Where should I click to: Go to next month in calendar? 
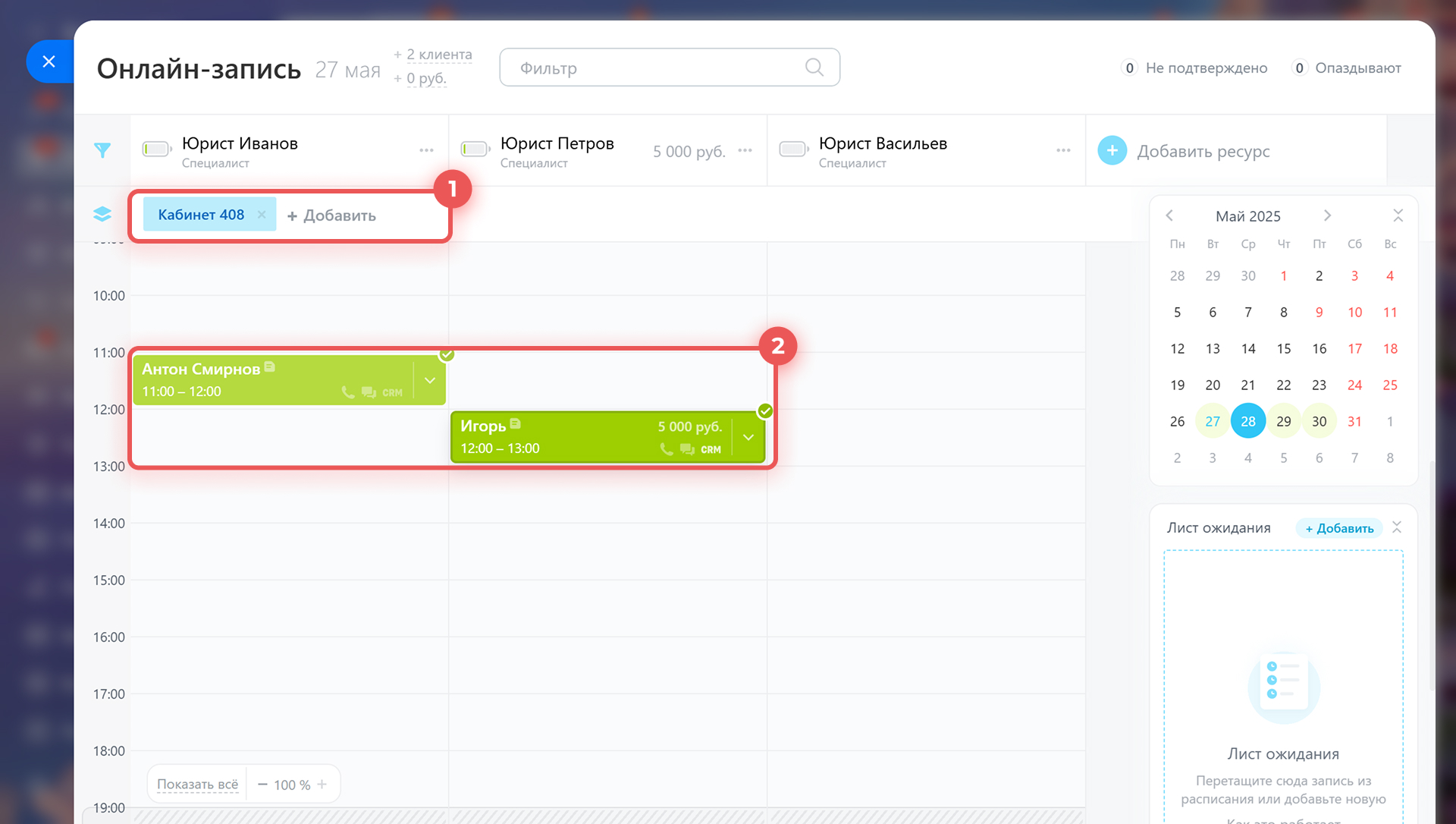point(1327,215)
